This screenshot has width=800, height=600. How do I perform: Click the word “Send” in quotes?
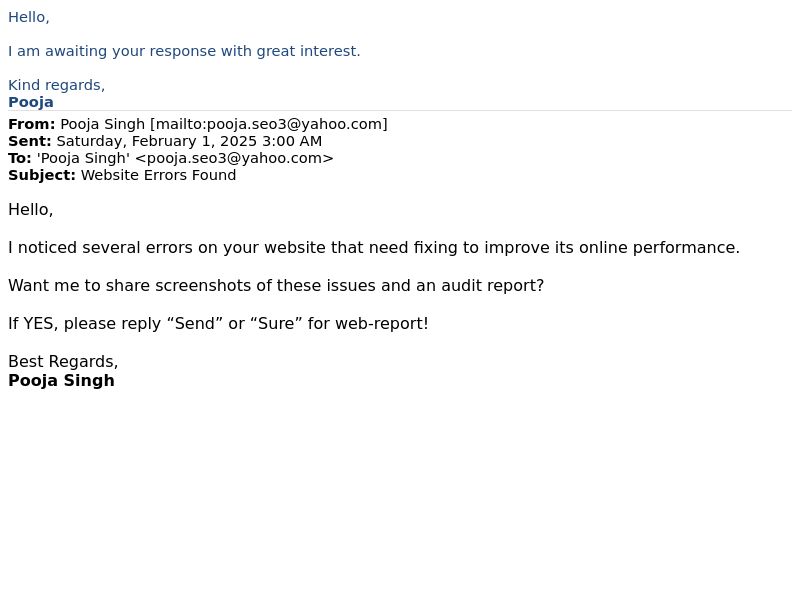tap(194, 323)
